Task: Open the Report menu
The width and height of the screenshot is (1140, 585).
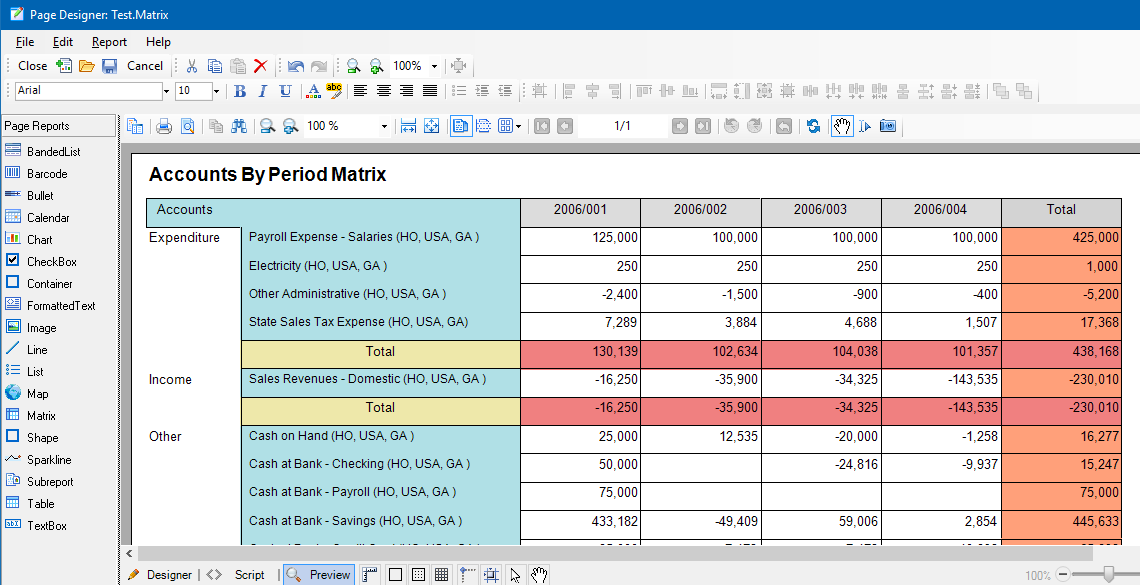Action: (109, 42)
